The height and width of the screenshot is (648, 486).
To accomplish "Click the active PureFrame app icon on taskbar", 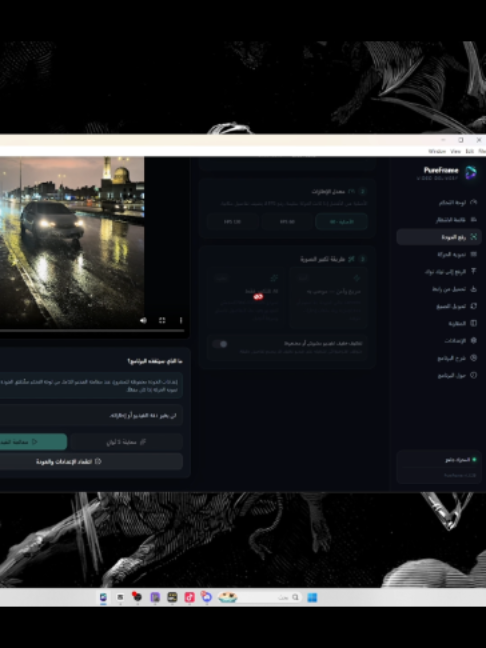I will [103, 597].
